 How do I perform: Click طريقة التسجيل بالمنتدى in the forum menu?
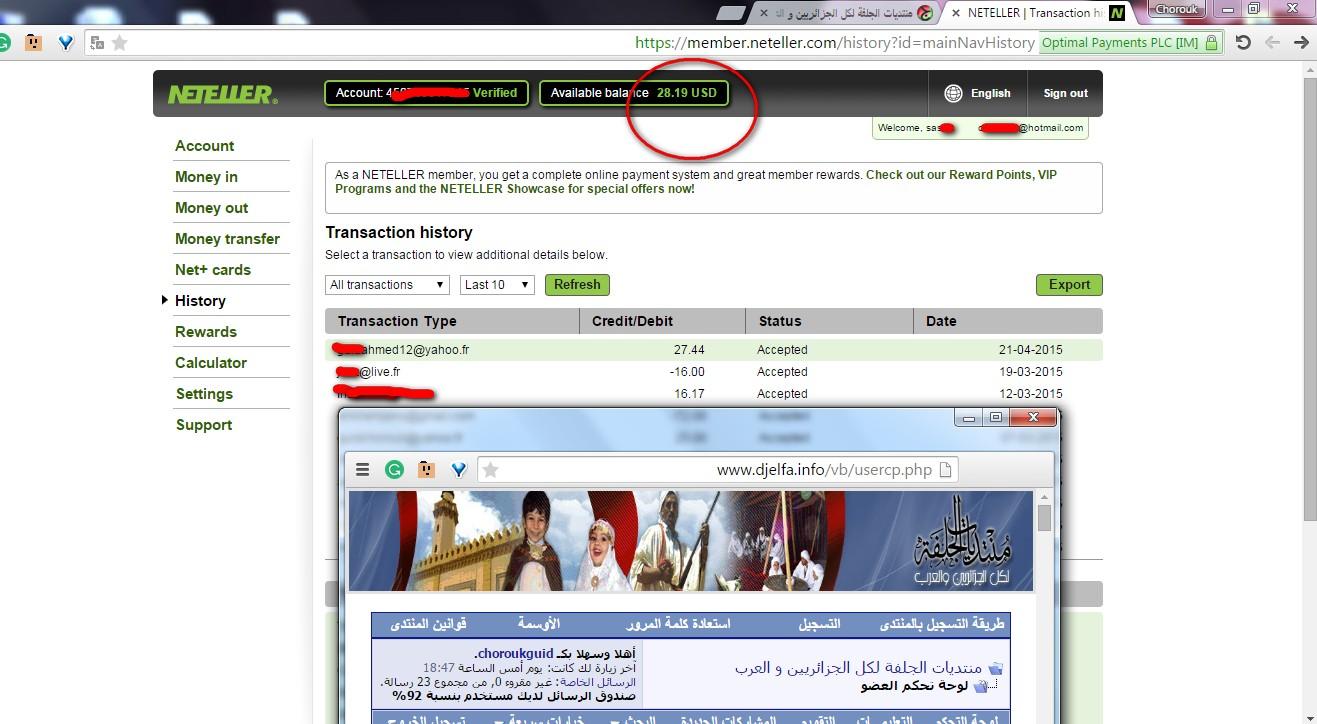[x=942, y=624]
